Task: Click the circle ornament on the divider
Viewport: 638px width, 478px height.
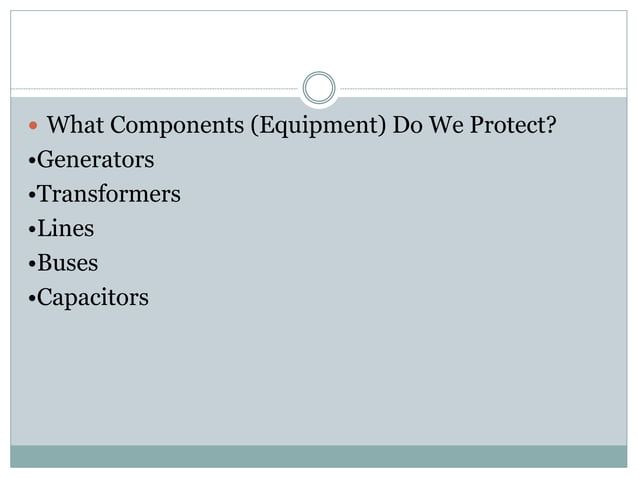Action: click(319, 87)
